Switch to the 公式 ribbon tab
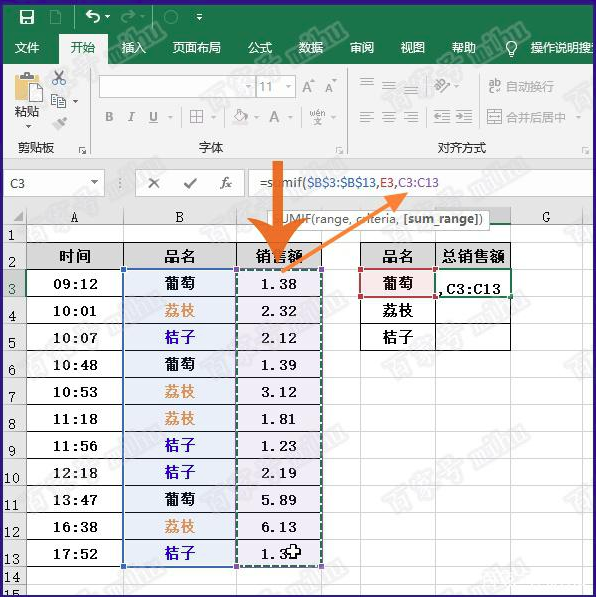Screen dimensions: 596x597 (260, 48)
